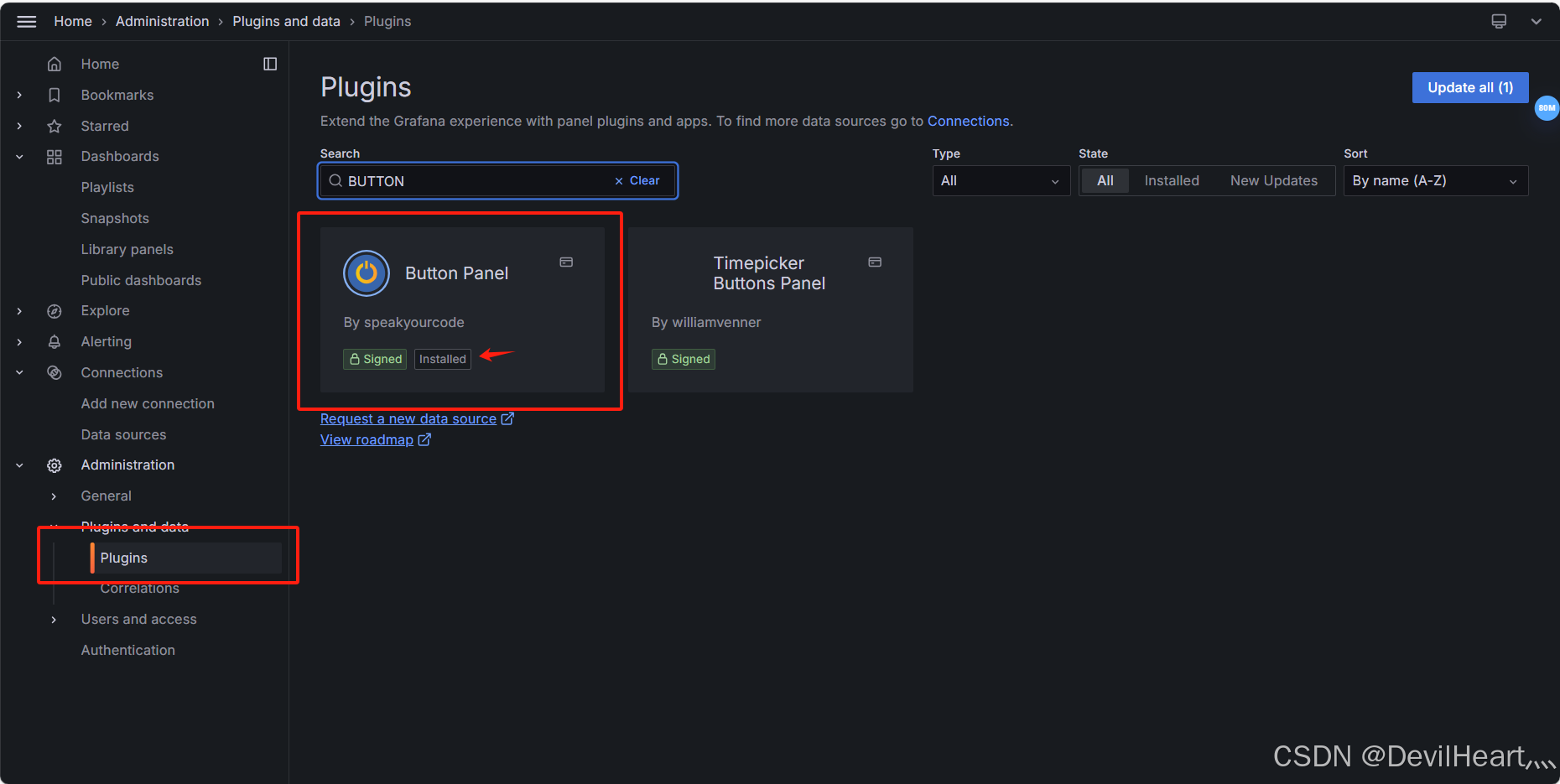Undock the sidebar menu panel icon

click(x=270, y=64)
